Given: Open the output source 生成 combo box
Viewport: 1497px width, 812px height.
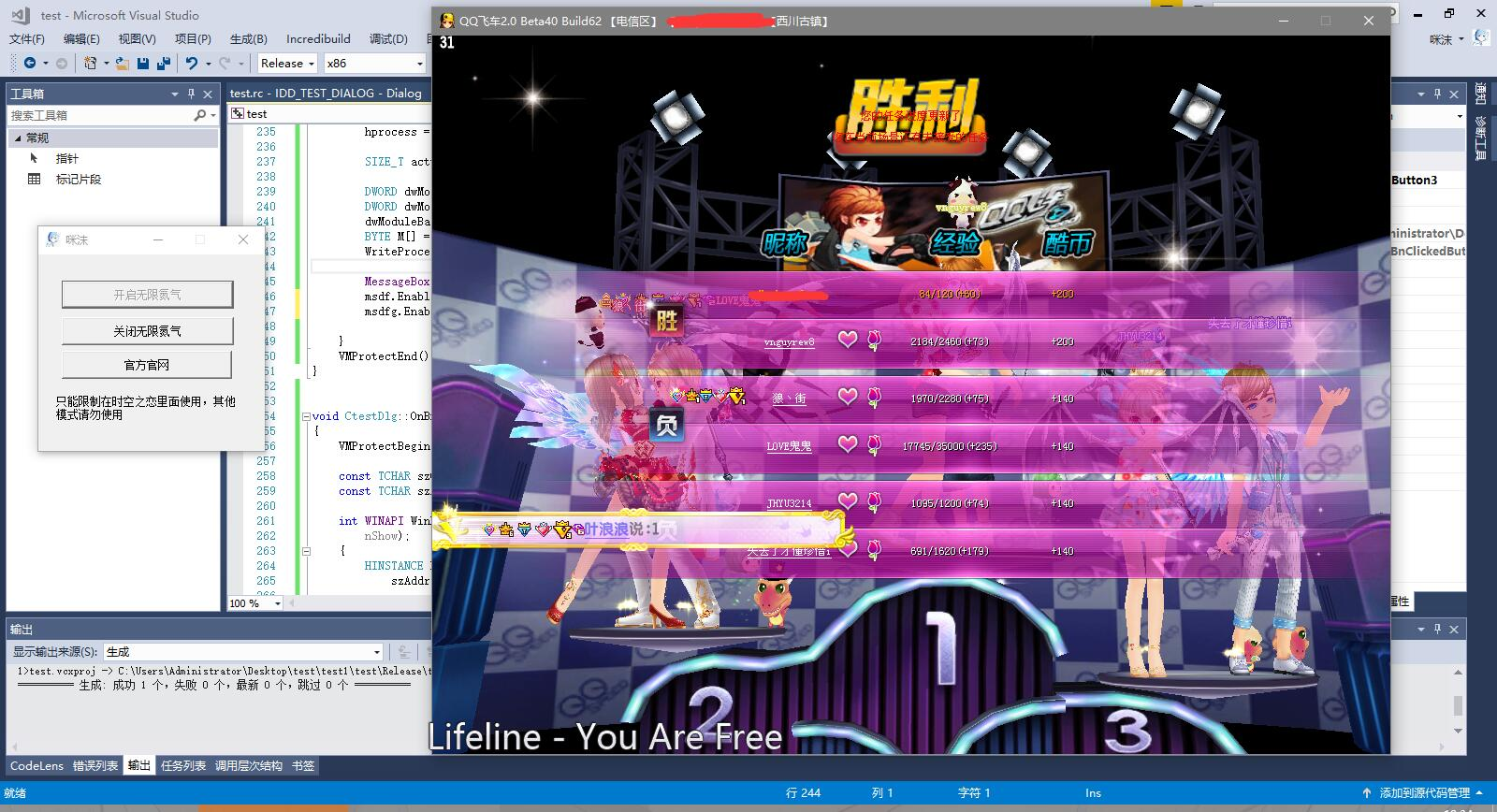Looking at the screenshot, I should point(243,651).
